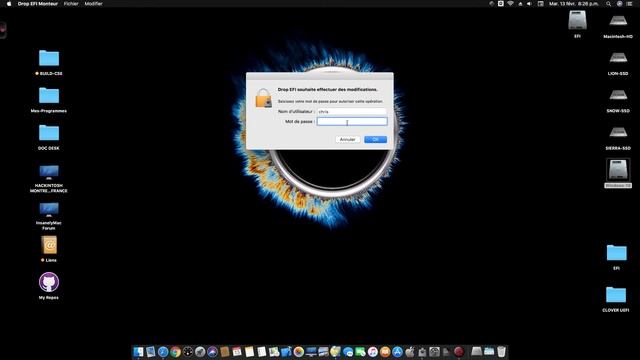Select the BUILD-CSE desktop folder
Image resolution: width=640 pixels, height=360 pixels.
pyautogui.click(x=49, y=58)
